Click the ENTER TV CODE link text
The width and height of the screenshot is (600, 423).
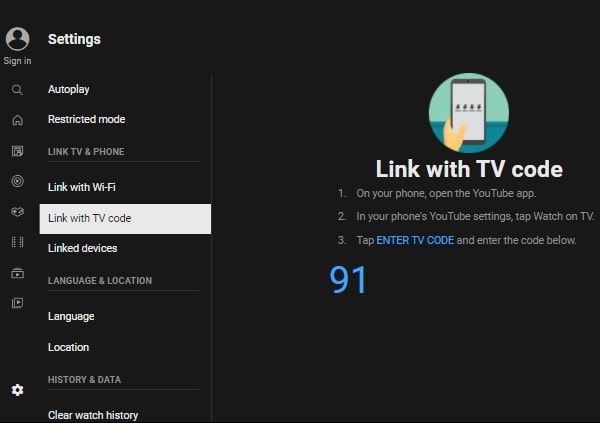coord(415,240)
